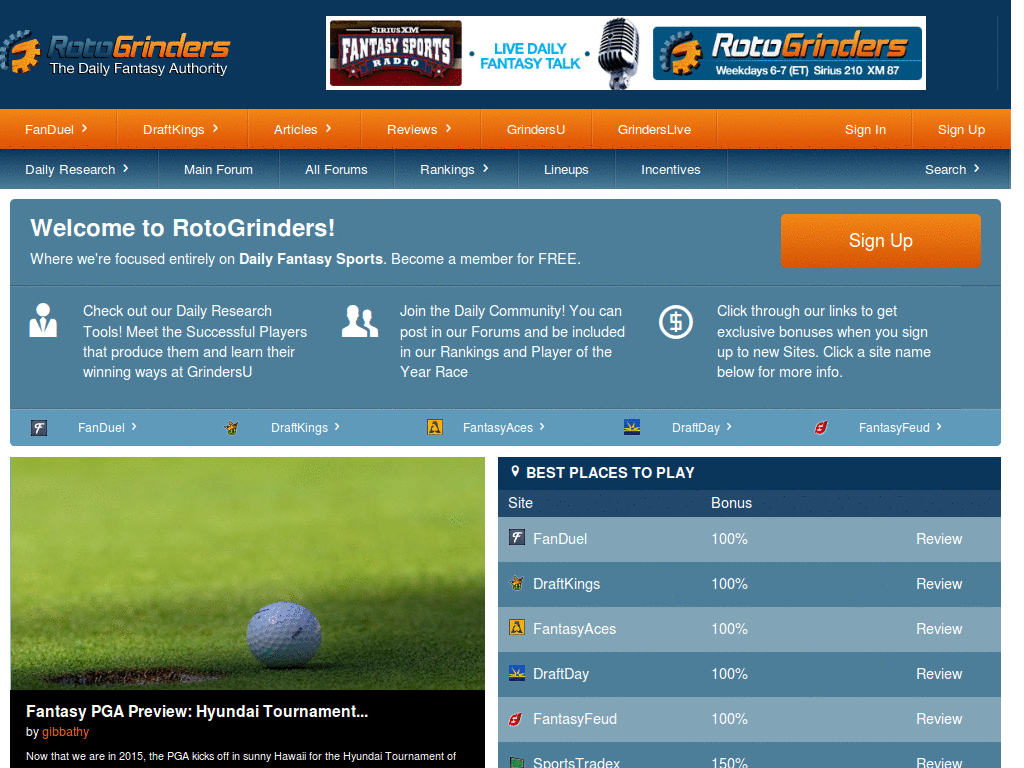This screenshot has height=768, width=1024.
Task: Open the FanDuel link in the sites strip
Action: 107,428
